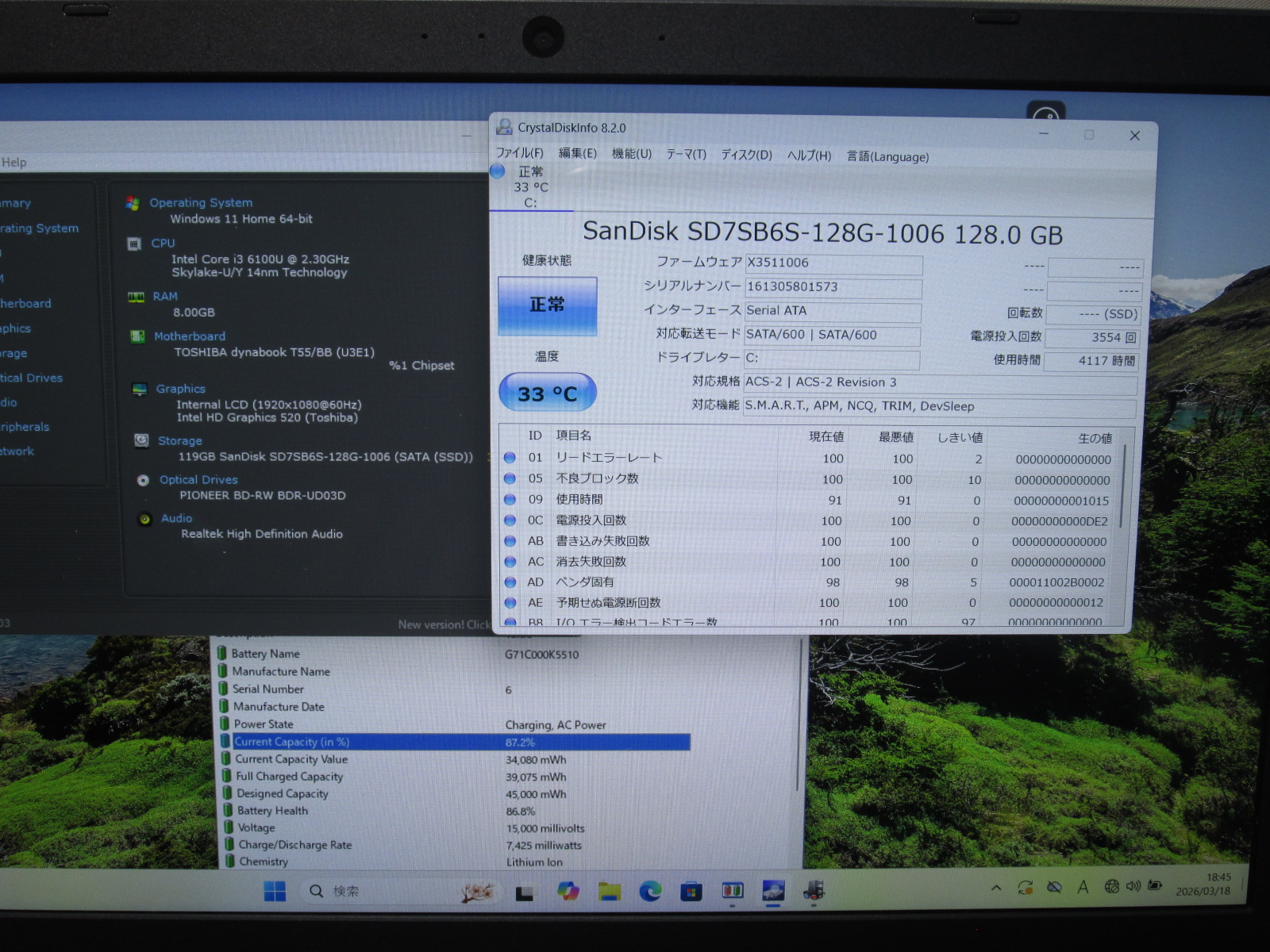Show hidden system tray icons
Screen dimensions: 1270x952
pyautogui.click(x=995, y=888)
